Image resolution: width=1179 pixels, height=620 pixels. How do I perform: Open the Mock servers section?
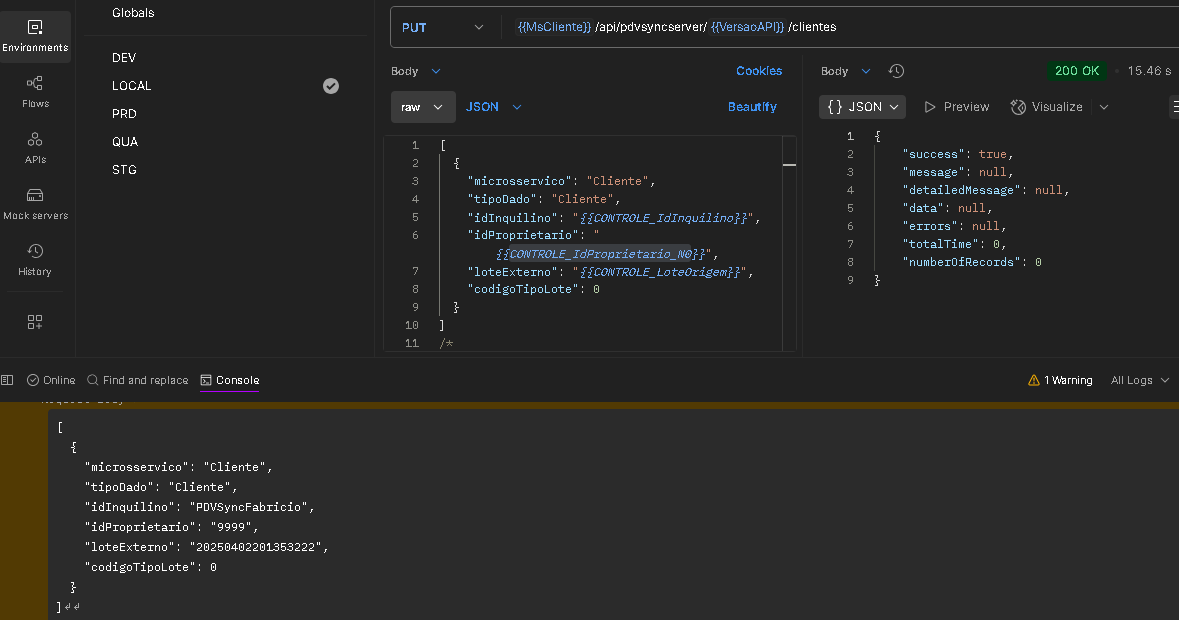tap(35, 204)
